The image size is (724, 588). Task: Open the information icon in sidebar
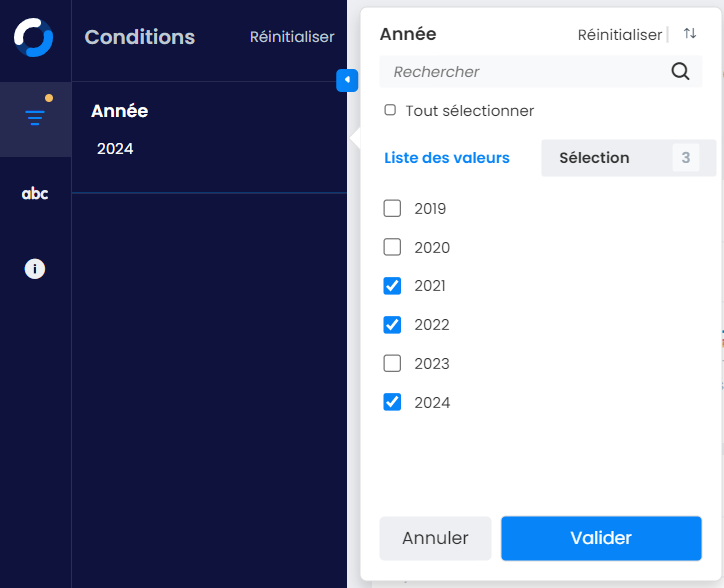tap(35, 269)
